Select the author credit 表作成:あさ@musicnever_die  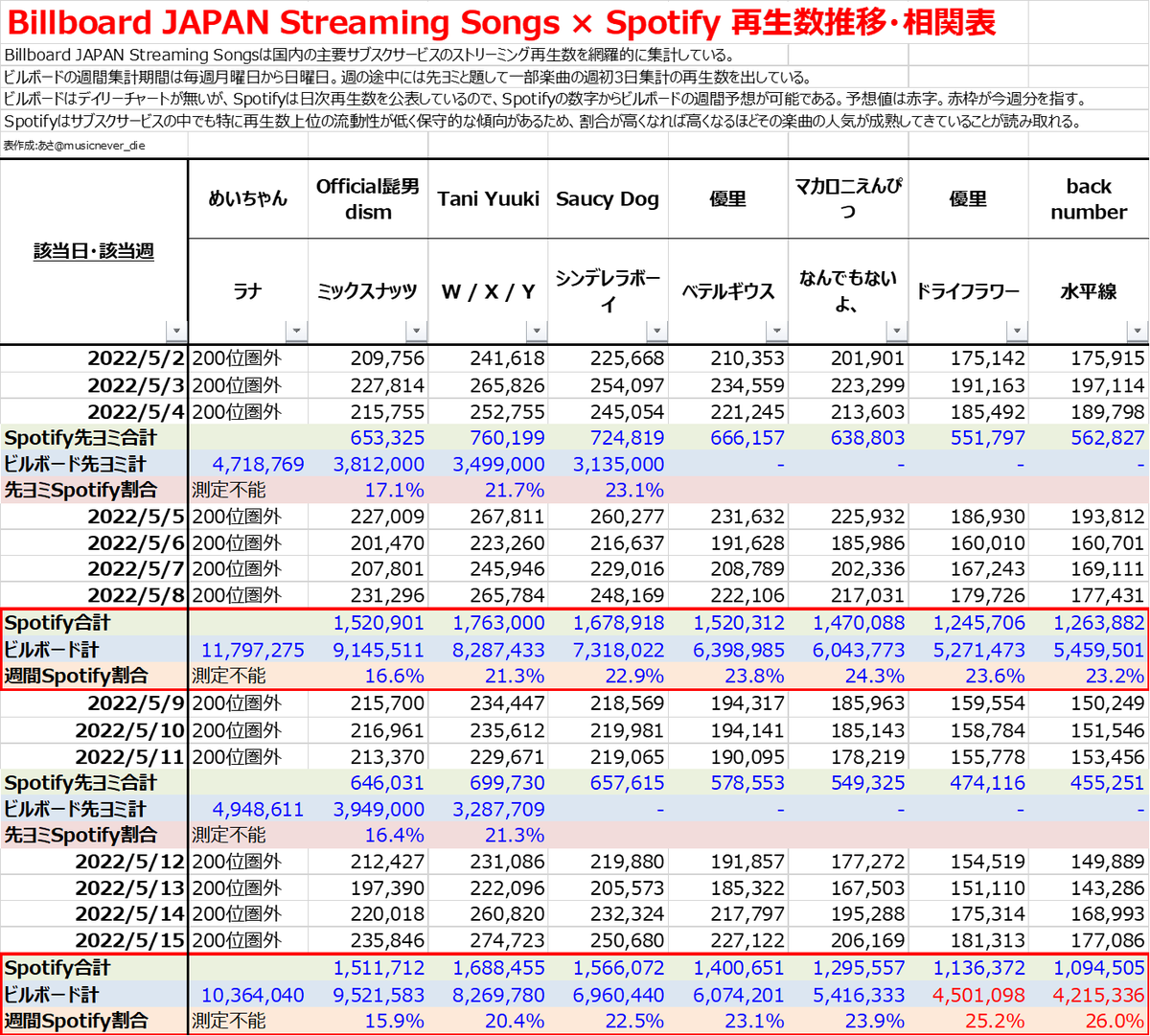(75, 146)
